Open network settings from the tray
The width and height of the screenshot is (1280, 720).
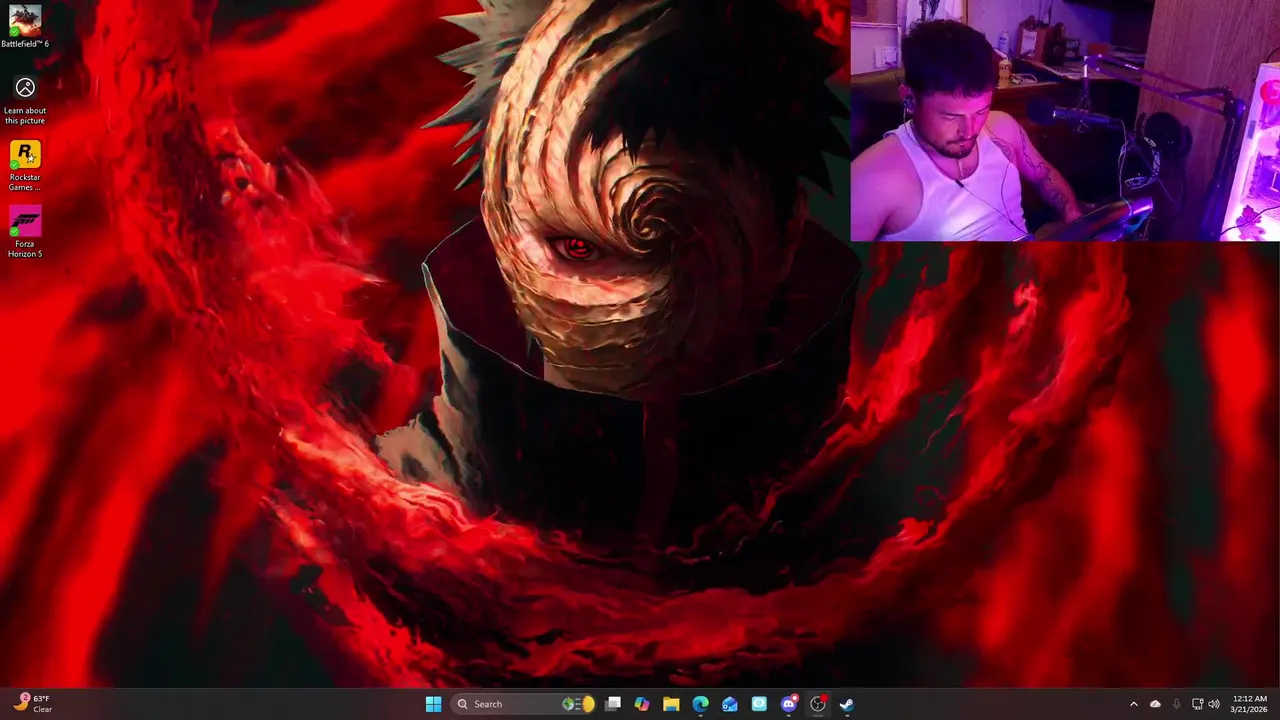(x=1198, y=704)
